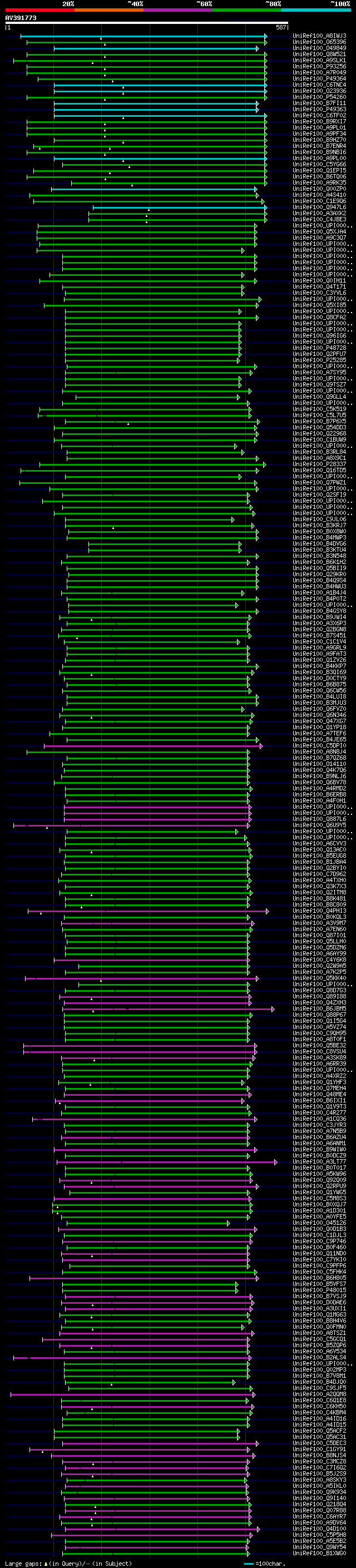Select hit UniRef100_P54260
The image size is (356, 1568).
[x=319, y=97]
